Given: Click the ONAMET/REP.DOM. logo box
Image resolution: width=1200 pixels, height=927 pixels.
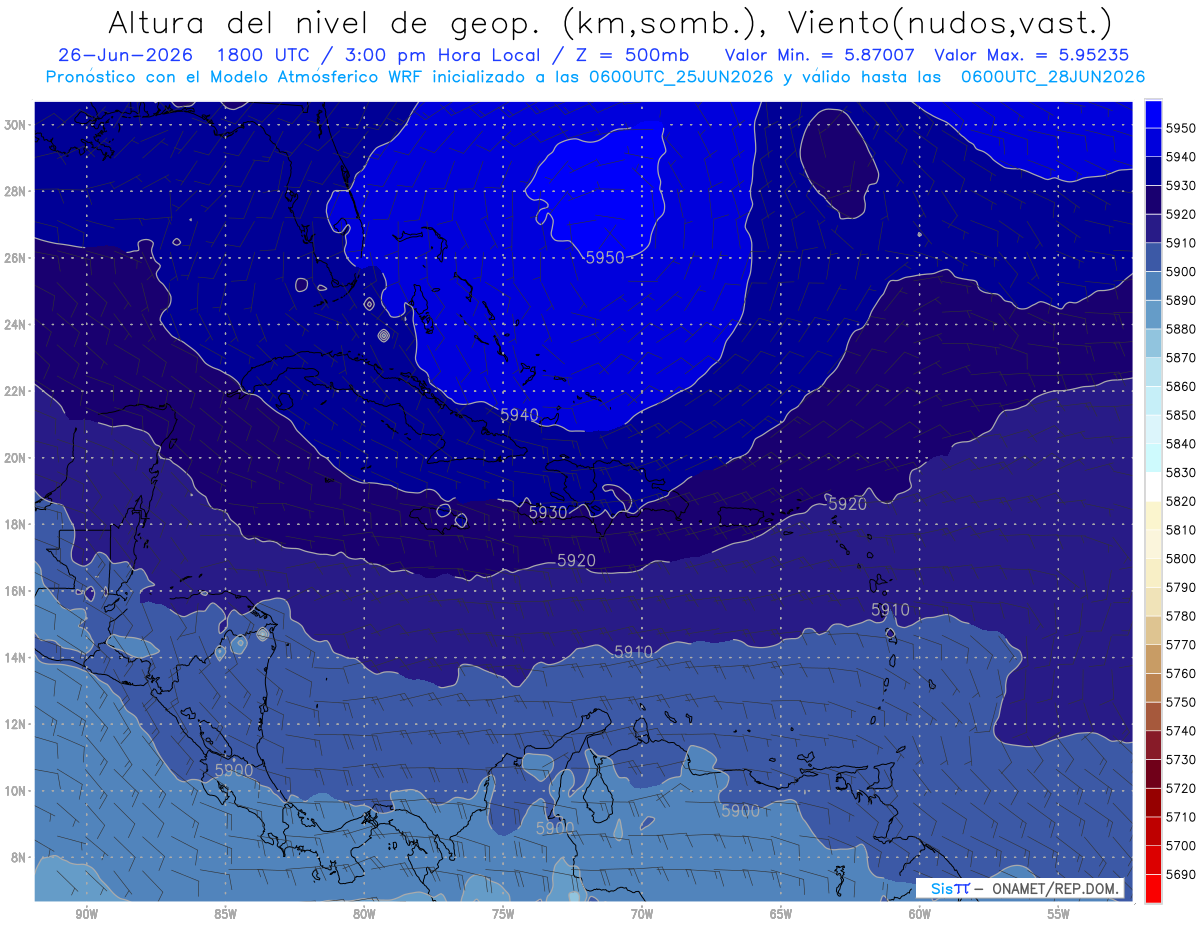Looking at the screenshot, I should coord(1021,888).
